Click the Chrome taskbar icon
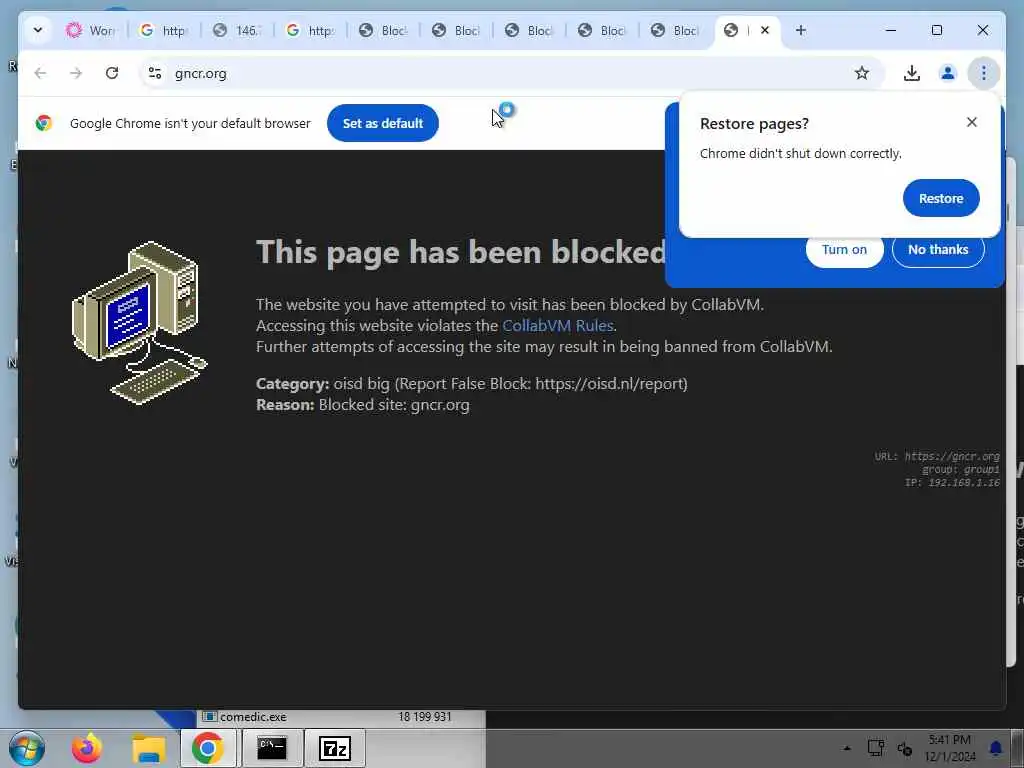Image resolution: width=1024 pixels, height=768 pixels. (x=208, y=748)
